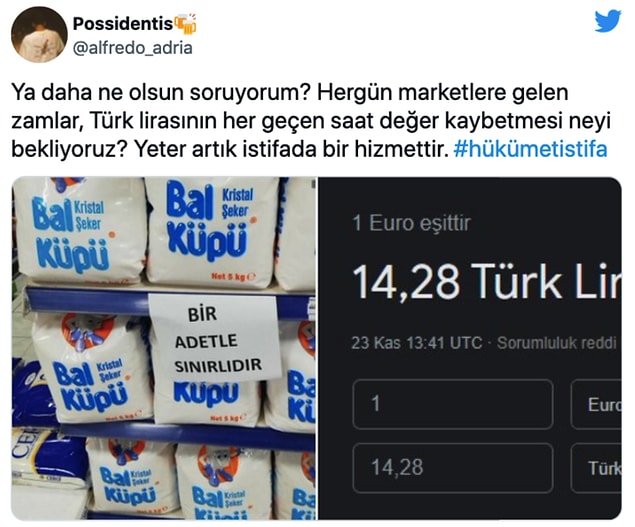Open the Possidentis display name

pos(123,24)
